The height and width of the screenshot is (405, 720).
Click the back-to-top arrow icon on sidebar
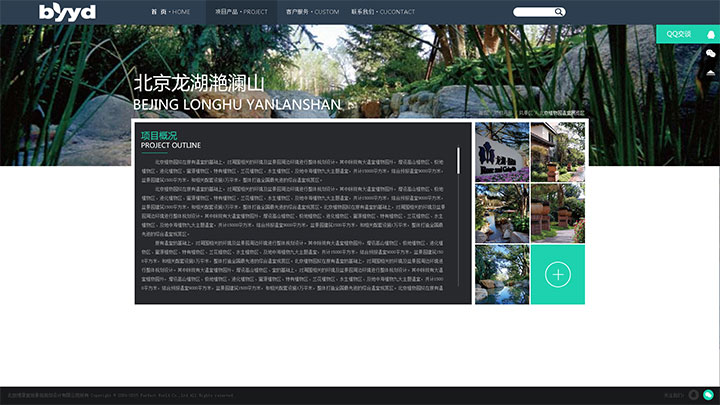710,72
